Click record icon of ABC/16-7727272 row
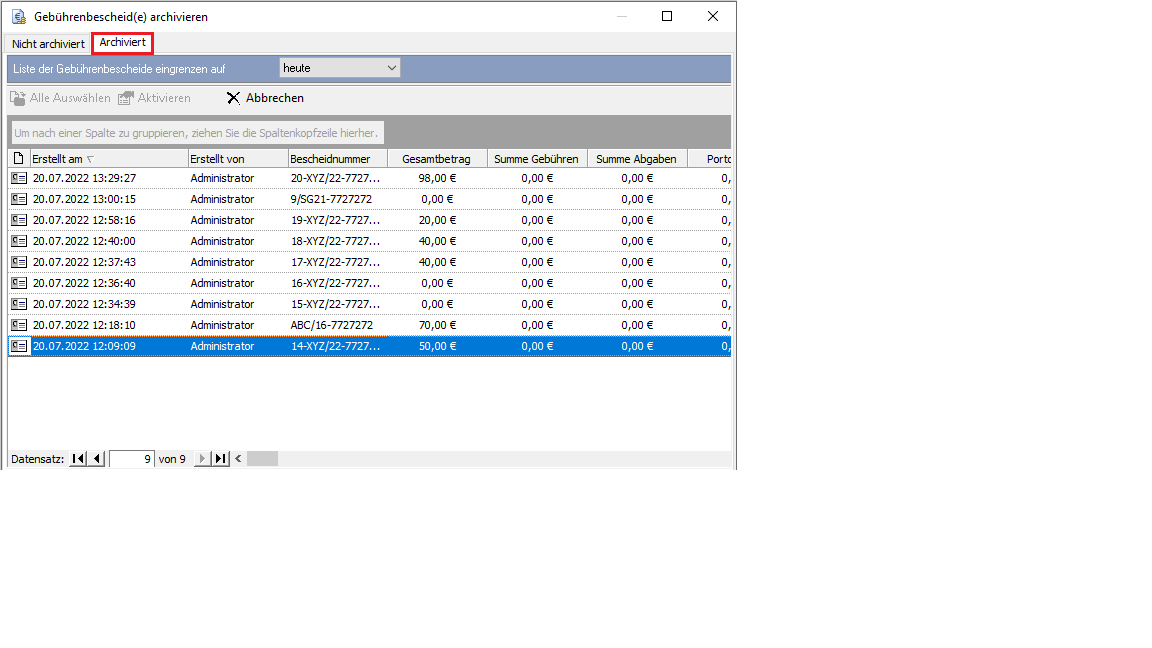The width and height of the screenshot is (1152, 648). point(19,325)
